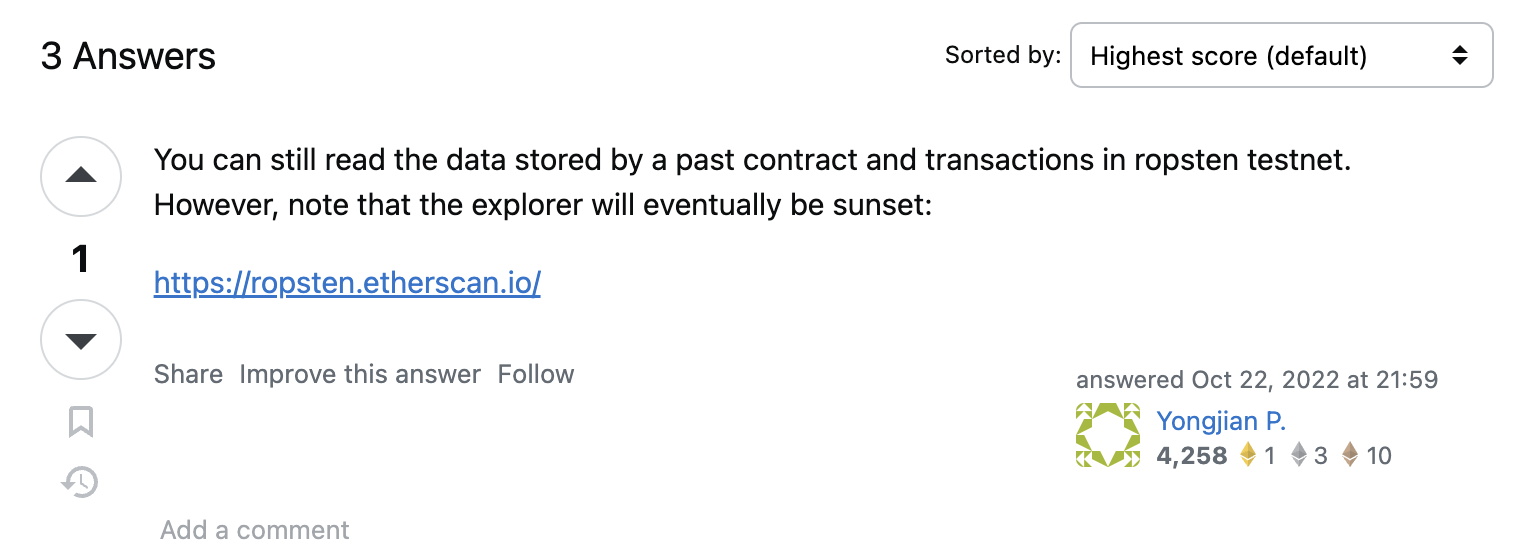Click the answered Oct 22, 2022 timestamp
1518x560 pixels.
tap(1314, 380)
